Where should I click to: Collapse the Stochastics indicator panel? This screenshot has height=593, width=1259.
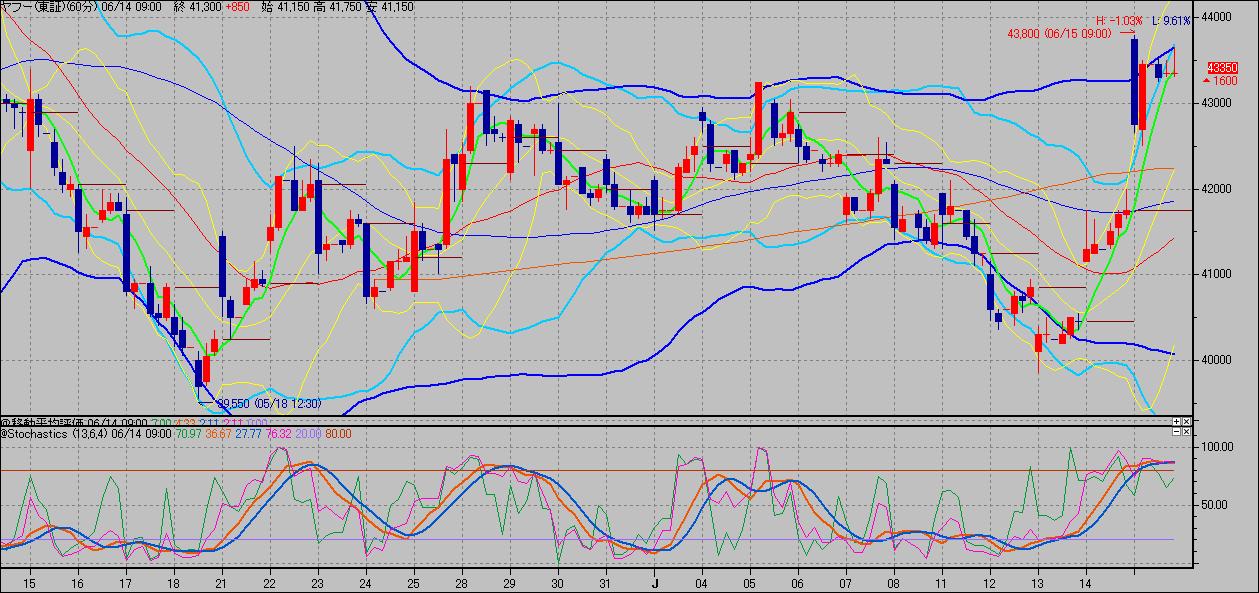tap(1176, 433)
